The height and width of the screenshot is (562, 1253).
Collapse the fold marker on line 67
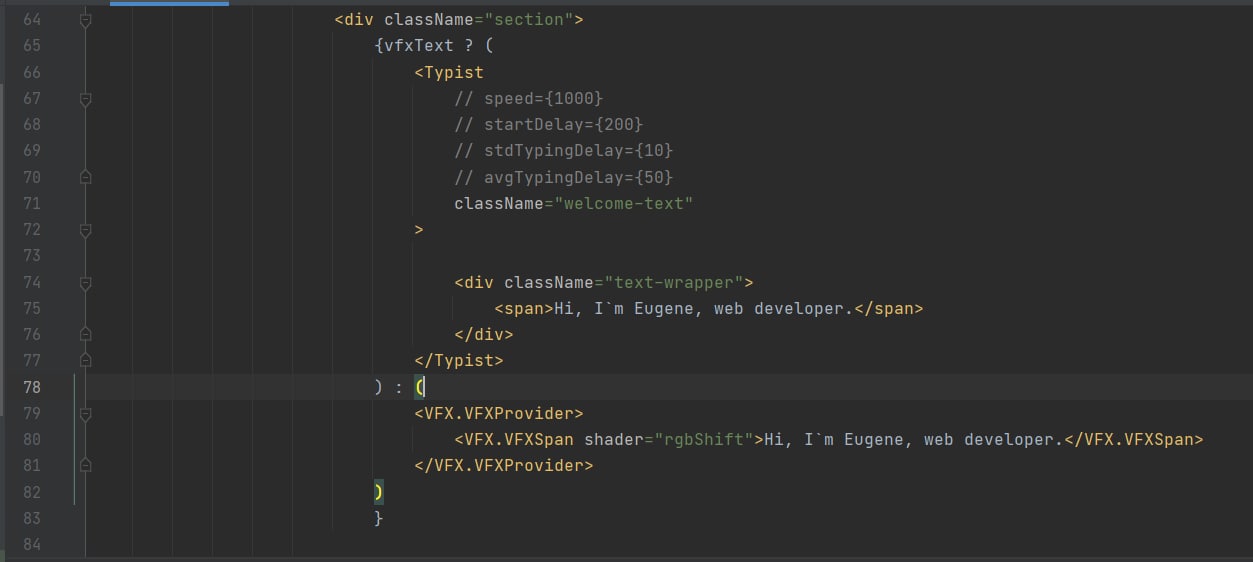pos(85,99)
